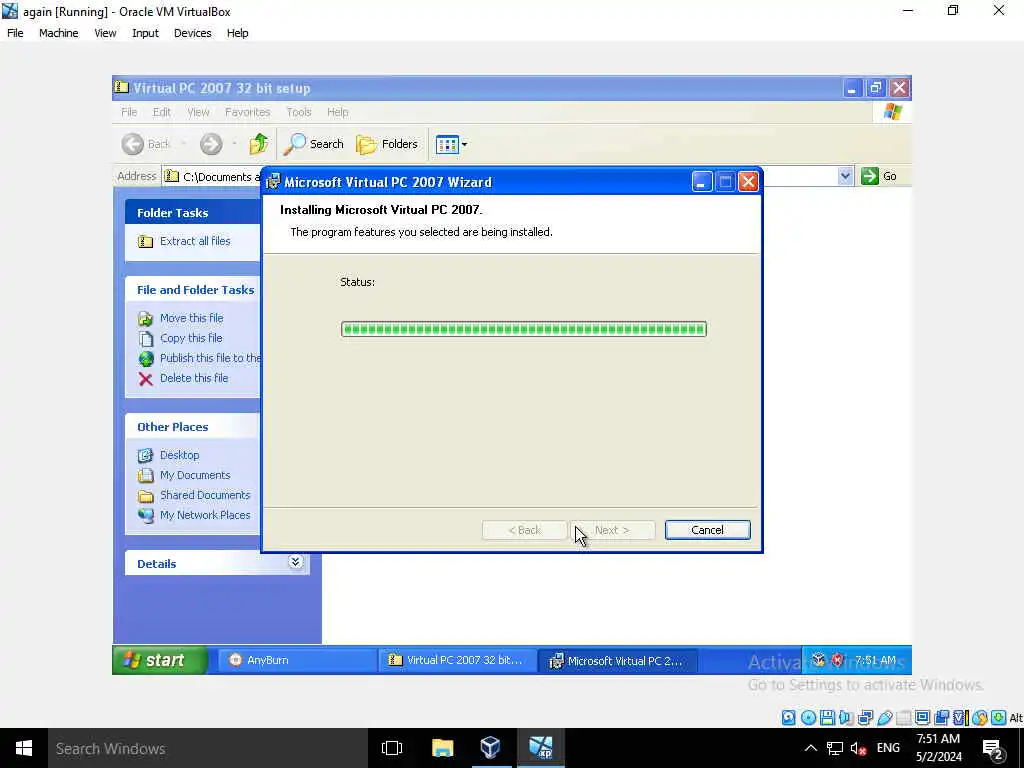Toggle the Folders pane in Explorer toolbar
Image resolution: width=1024 pixels, height=768 pixels.
(387, 144)
